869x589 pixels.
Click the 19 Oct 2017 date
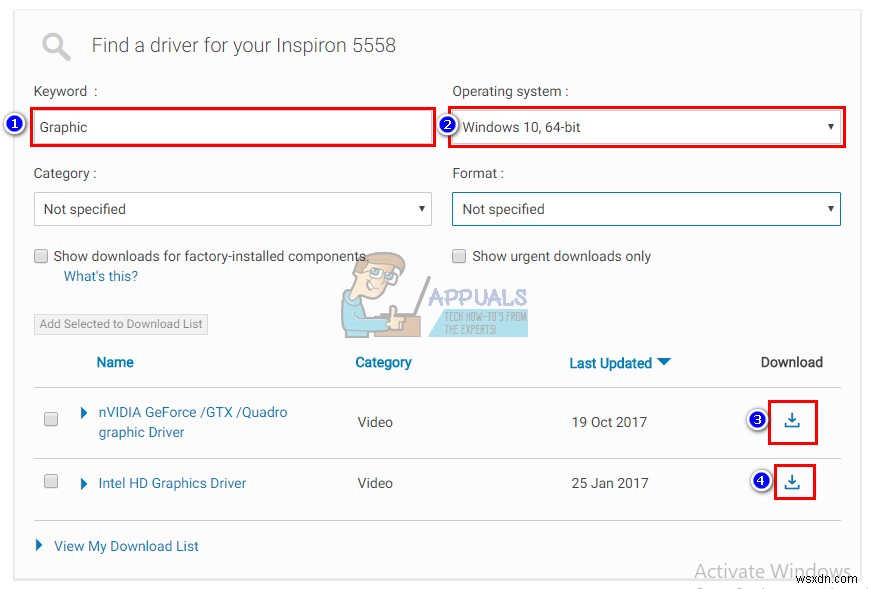pos(610,422)
